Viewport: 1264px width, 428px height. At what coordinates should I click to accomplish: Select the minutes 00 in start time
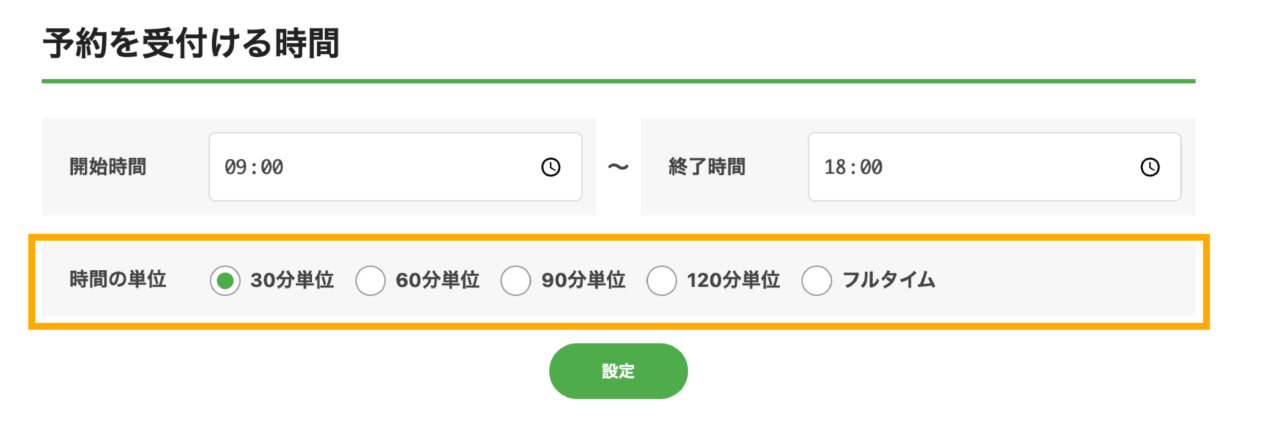tap(271, 168)
